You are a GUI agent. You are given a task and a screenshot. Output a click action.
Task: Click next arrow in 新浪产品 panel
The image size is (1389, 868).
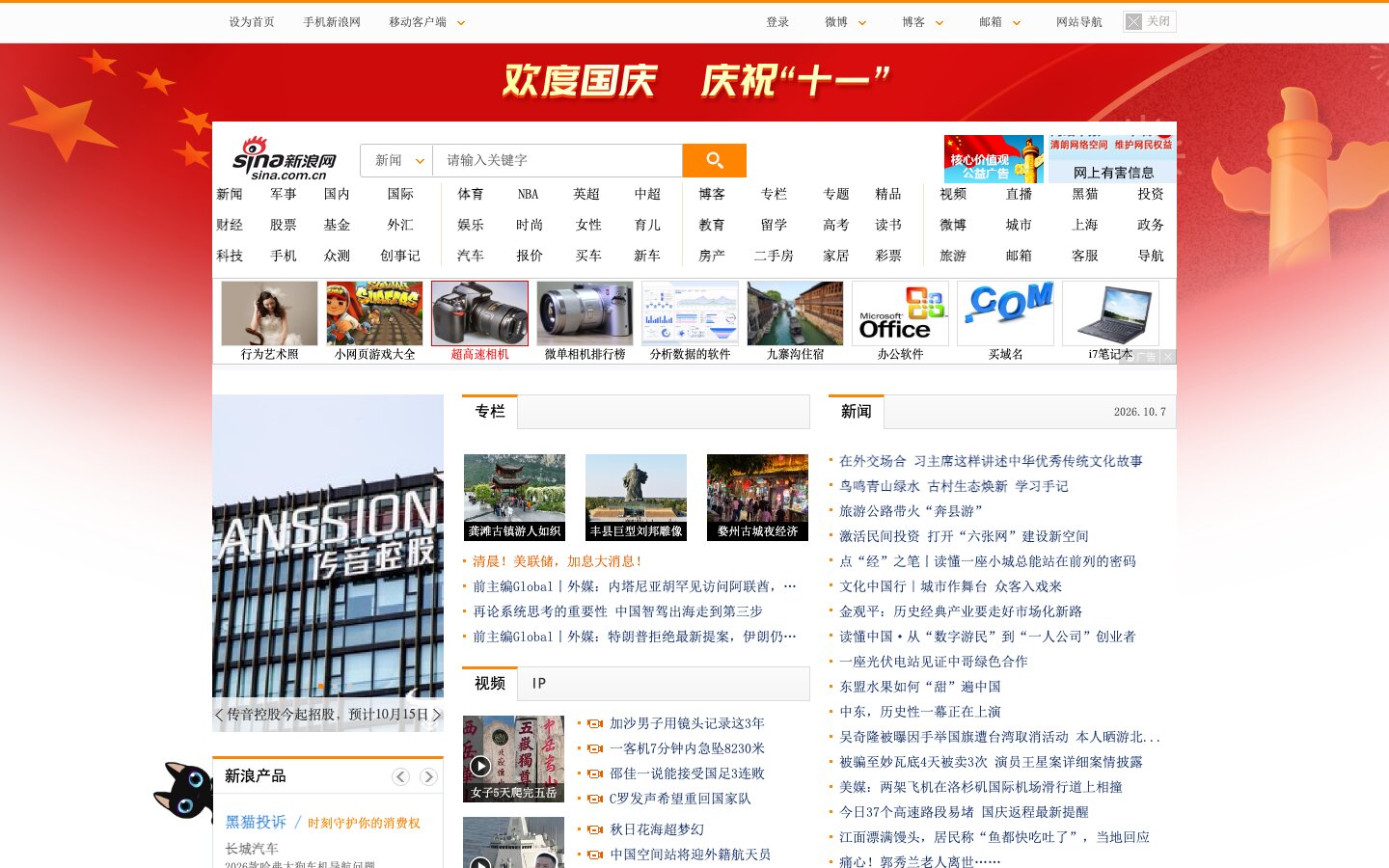pos(428,776)
